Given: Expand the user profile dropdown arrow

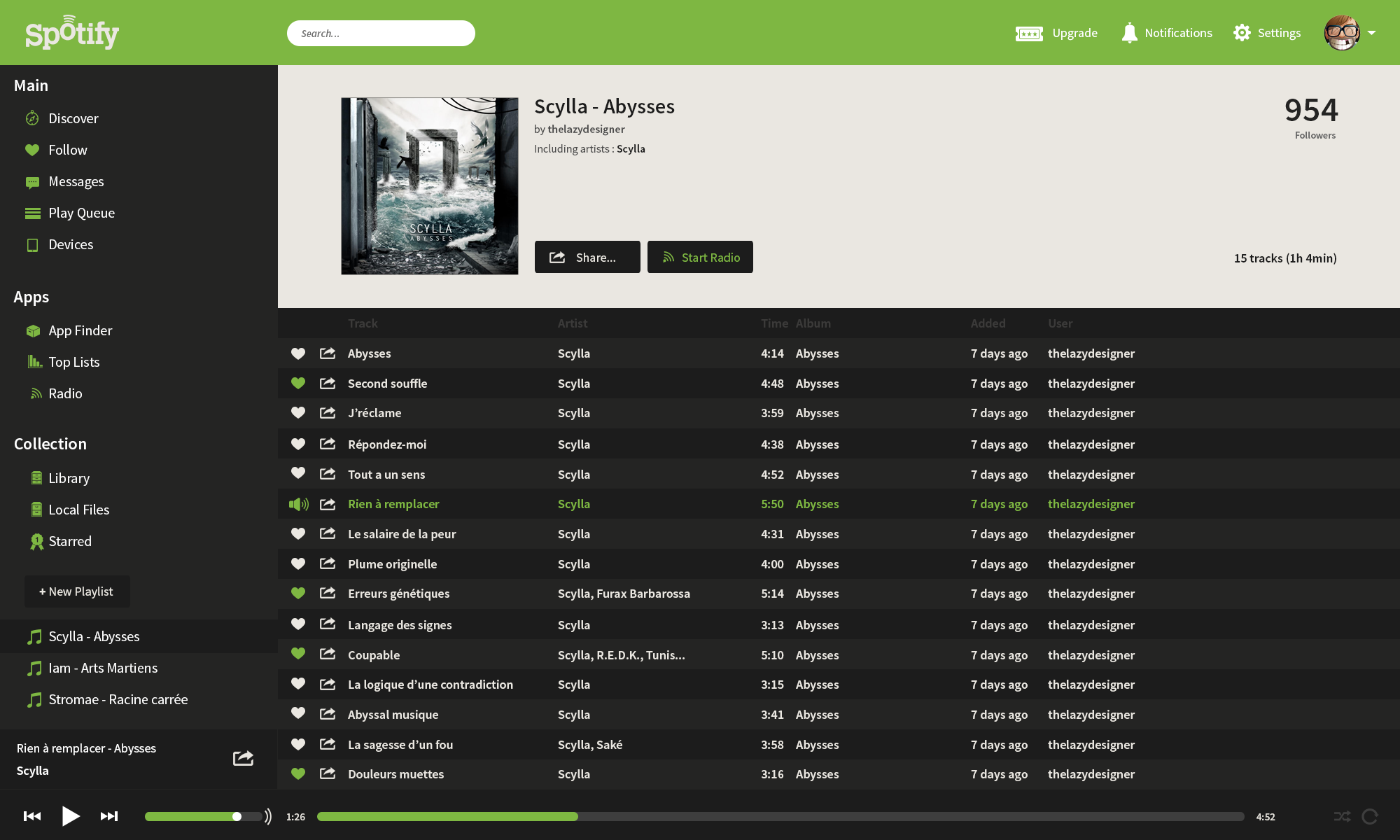Looking at the screenshot, I should [1372, 33].
